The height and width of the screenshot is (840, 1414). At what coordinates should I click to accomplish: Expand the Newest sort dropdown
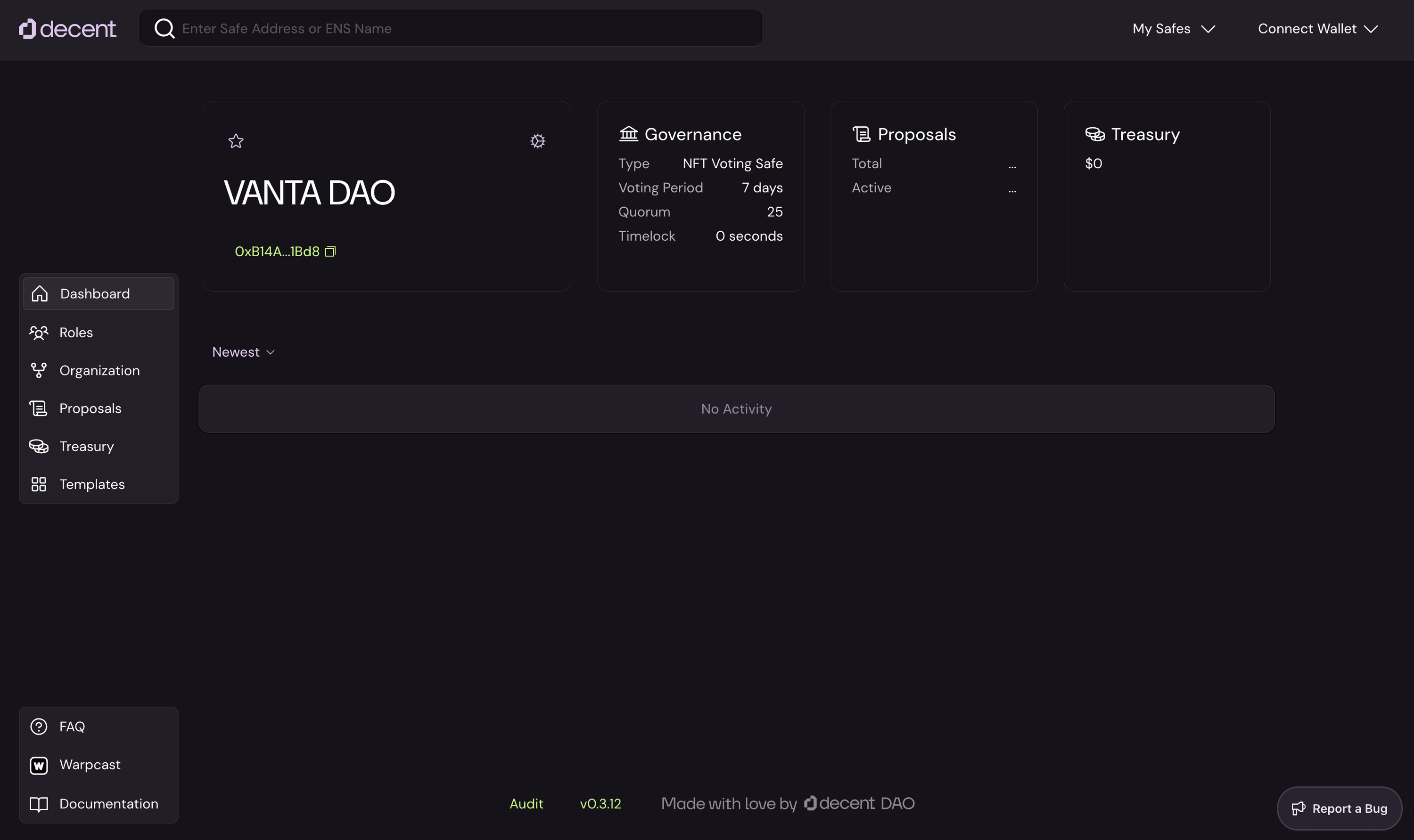tap(244, 352)
